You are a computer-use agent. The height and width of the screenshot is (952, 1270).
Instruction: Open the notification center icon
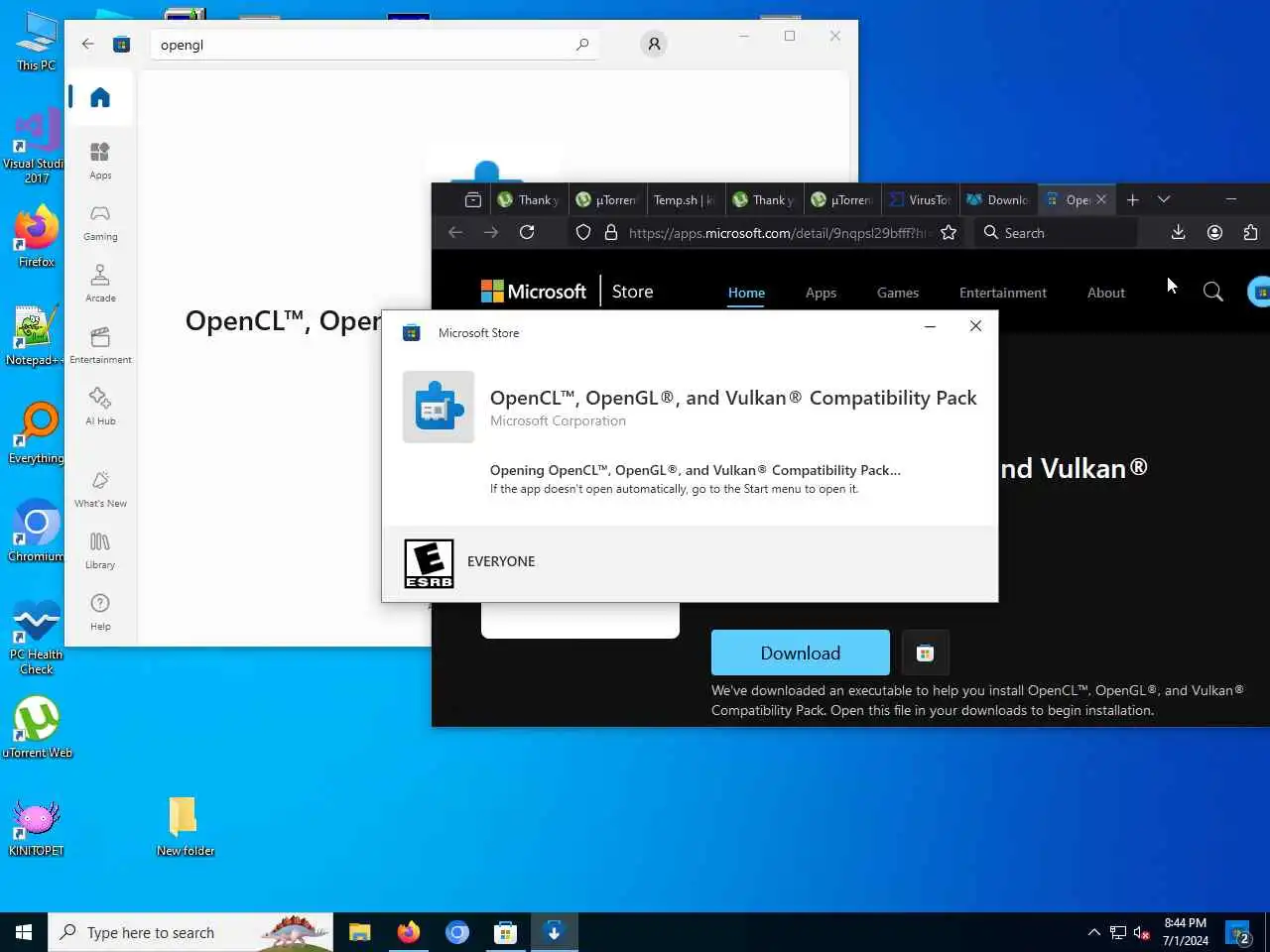point(1238,933)
